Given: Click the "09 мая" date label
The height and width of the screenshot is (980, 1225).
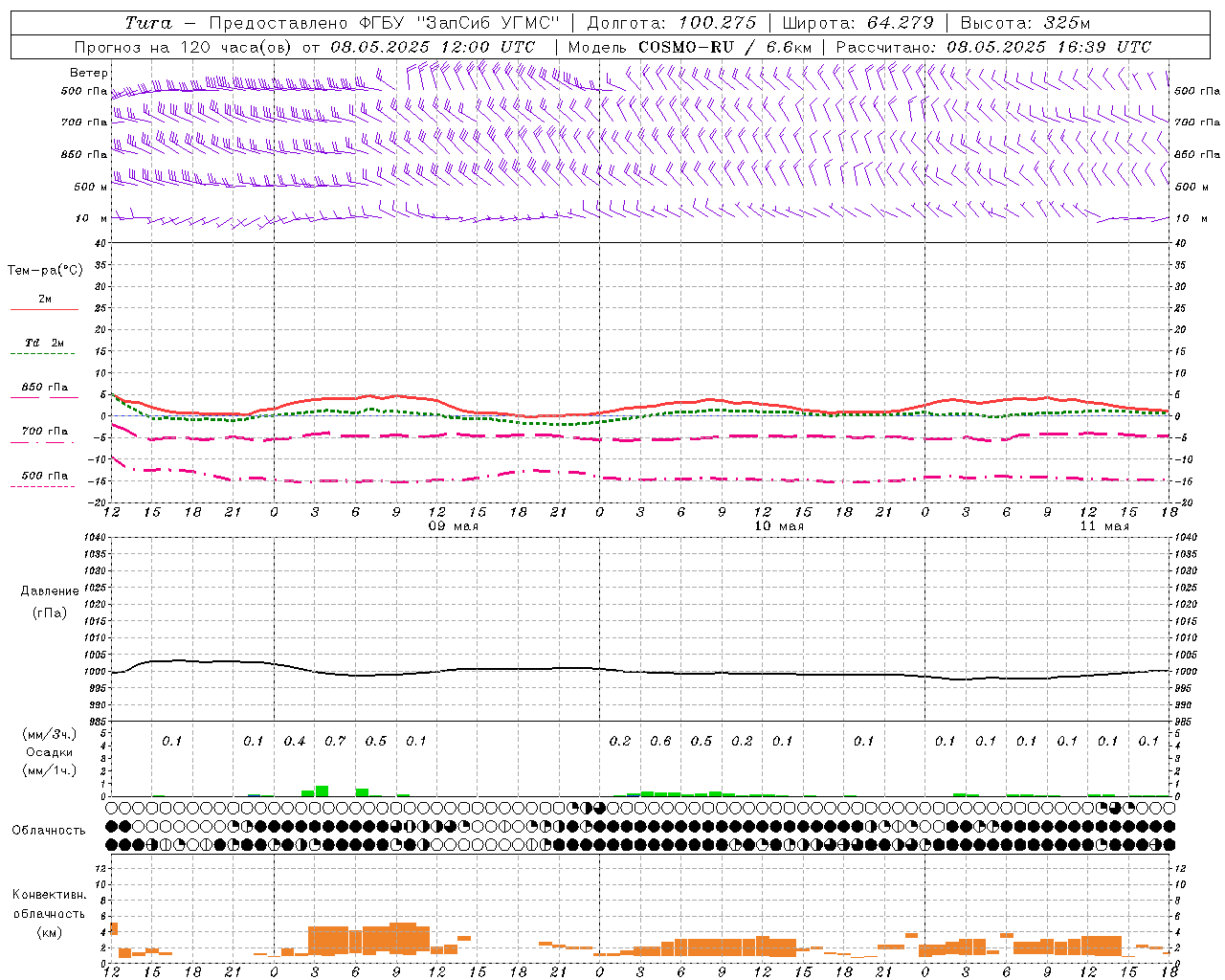Looking at the screenshot, I should pyautogui.click(x=454, y=526).
